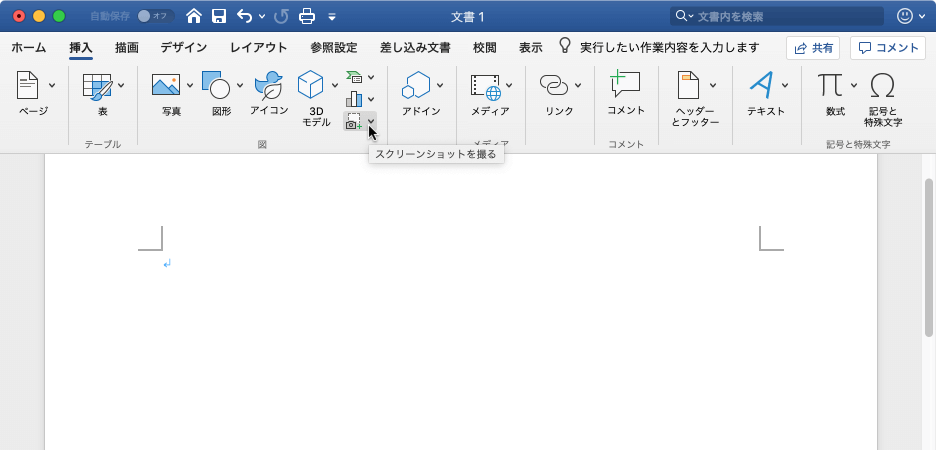
Task: Switch to the 描画 tab
Action: point(127,48)
